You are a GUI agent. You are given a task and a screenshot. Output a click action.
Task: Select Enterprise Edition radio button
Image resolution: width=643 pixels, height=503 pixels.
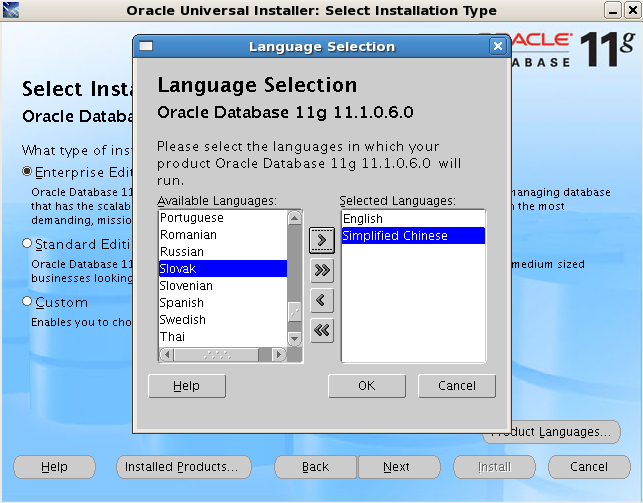click(27, 171)
